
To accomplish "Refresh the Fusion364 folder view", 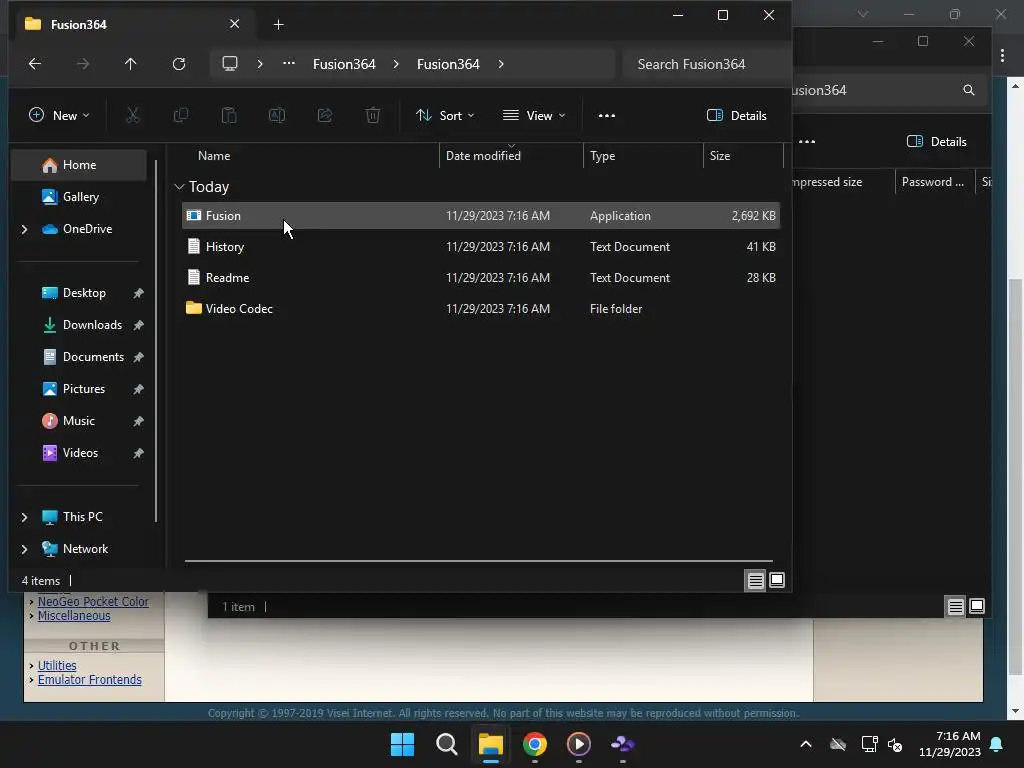I will pyautogui.click(x=178, y=64).
